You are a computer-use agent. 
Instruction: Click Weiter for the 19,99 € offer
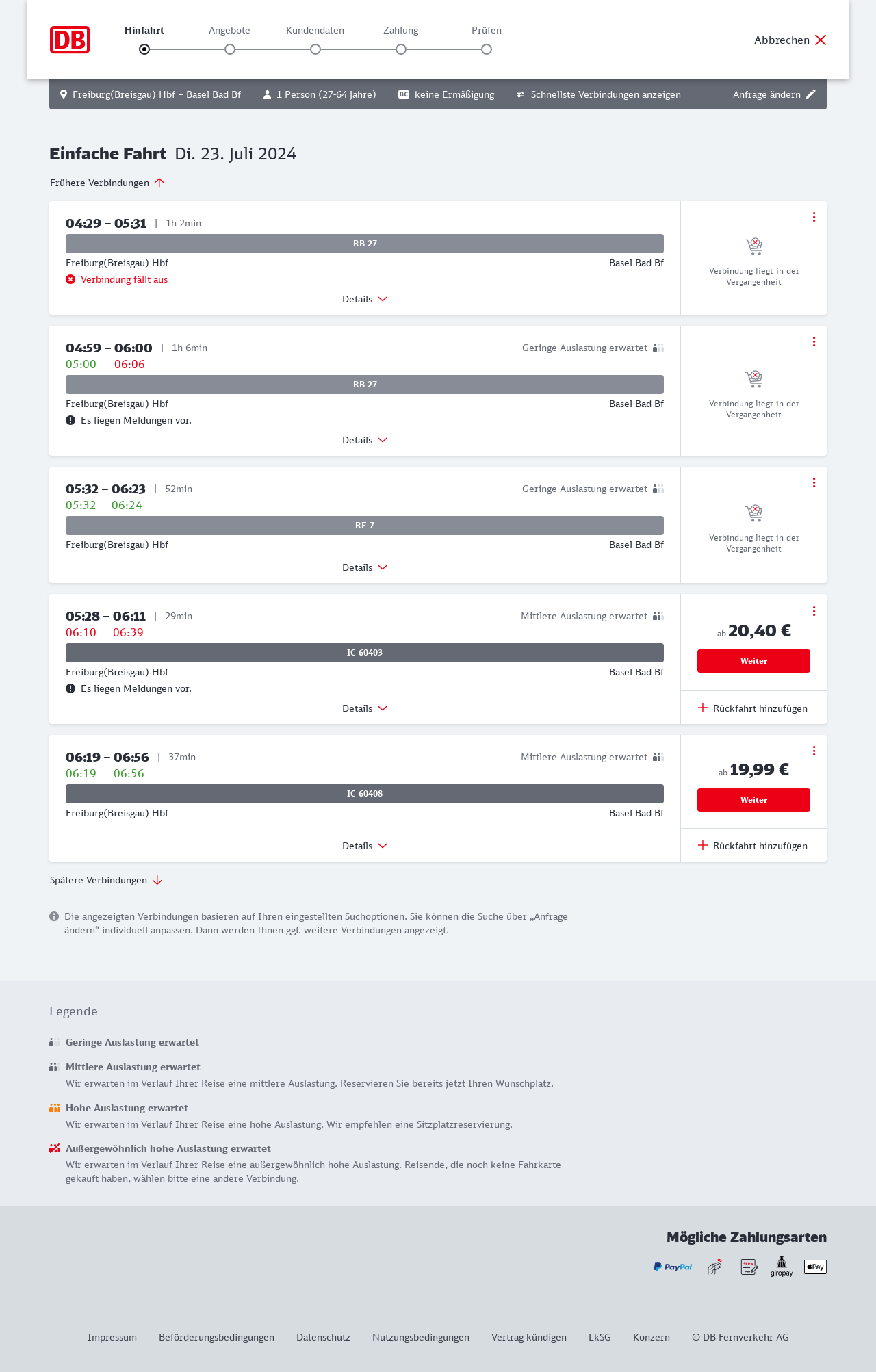(753, 800)
